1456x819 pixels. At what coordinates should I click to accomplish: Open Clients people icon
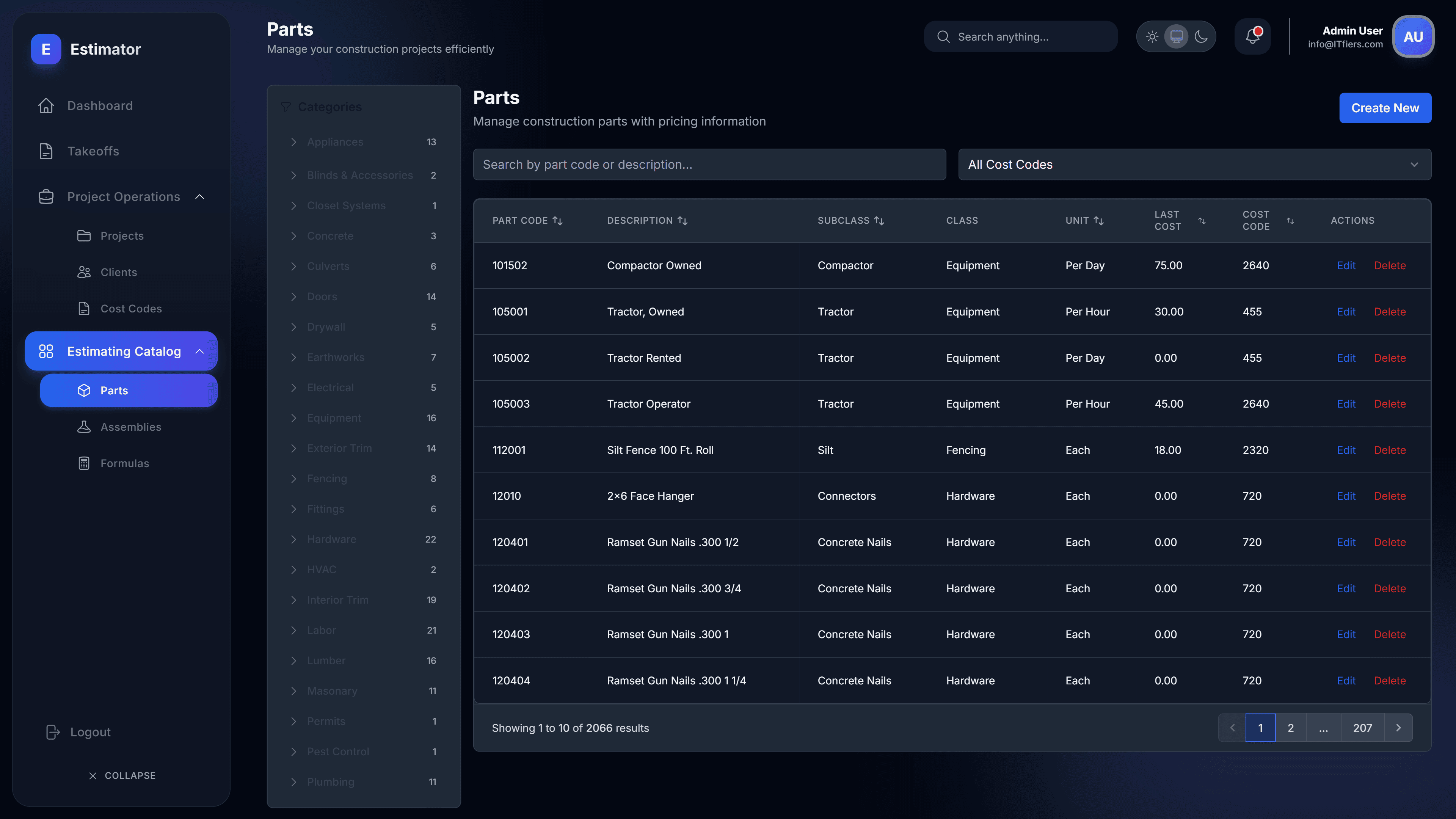coord(84,273)
